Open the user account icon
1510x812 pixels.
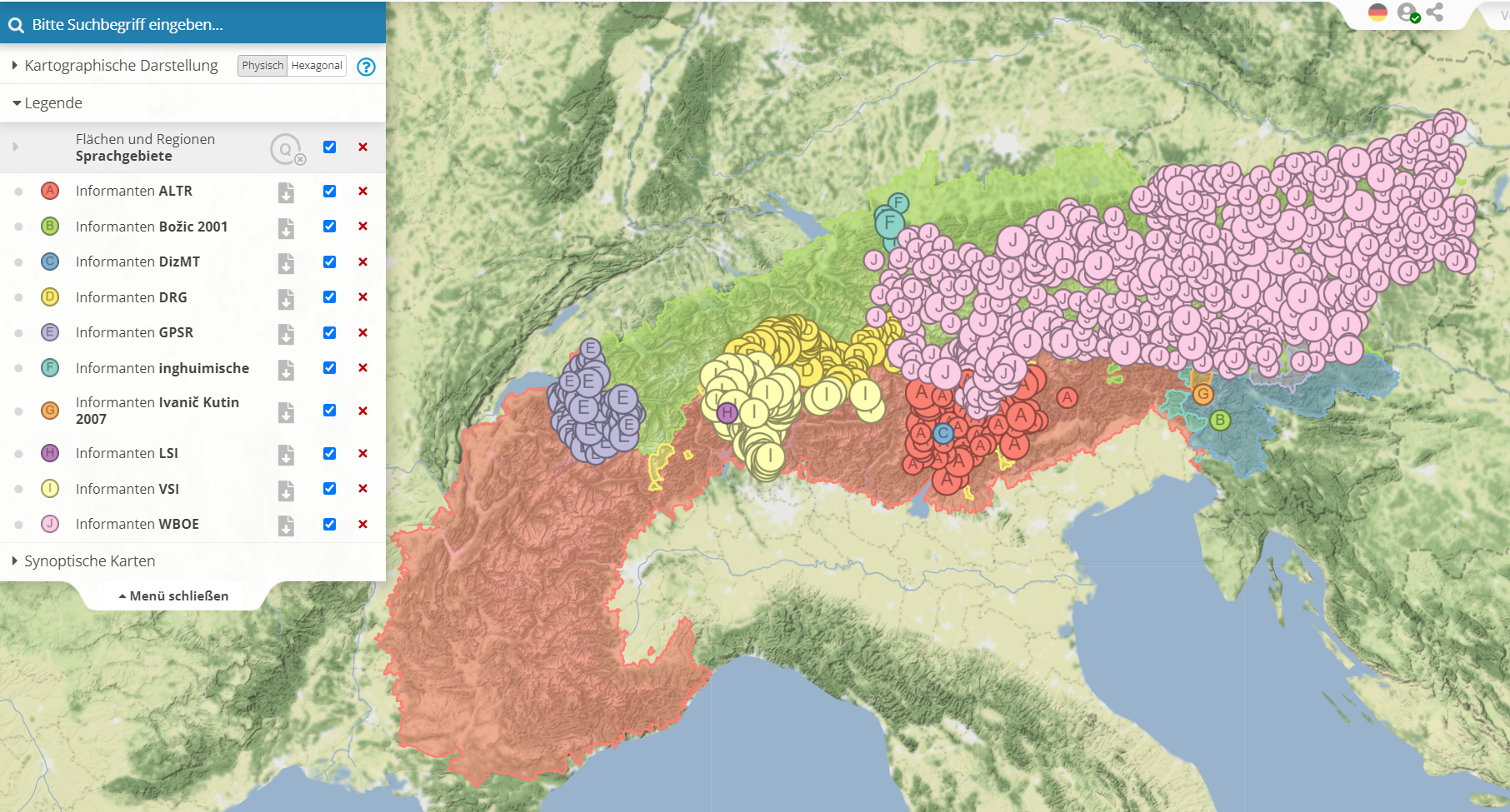pos(1407,12)
